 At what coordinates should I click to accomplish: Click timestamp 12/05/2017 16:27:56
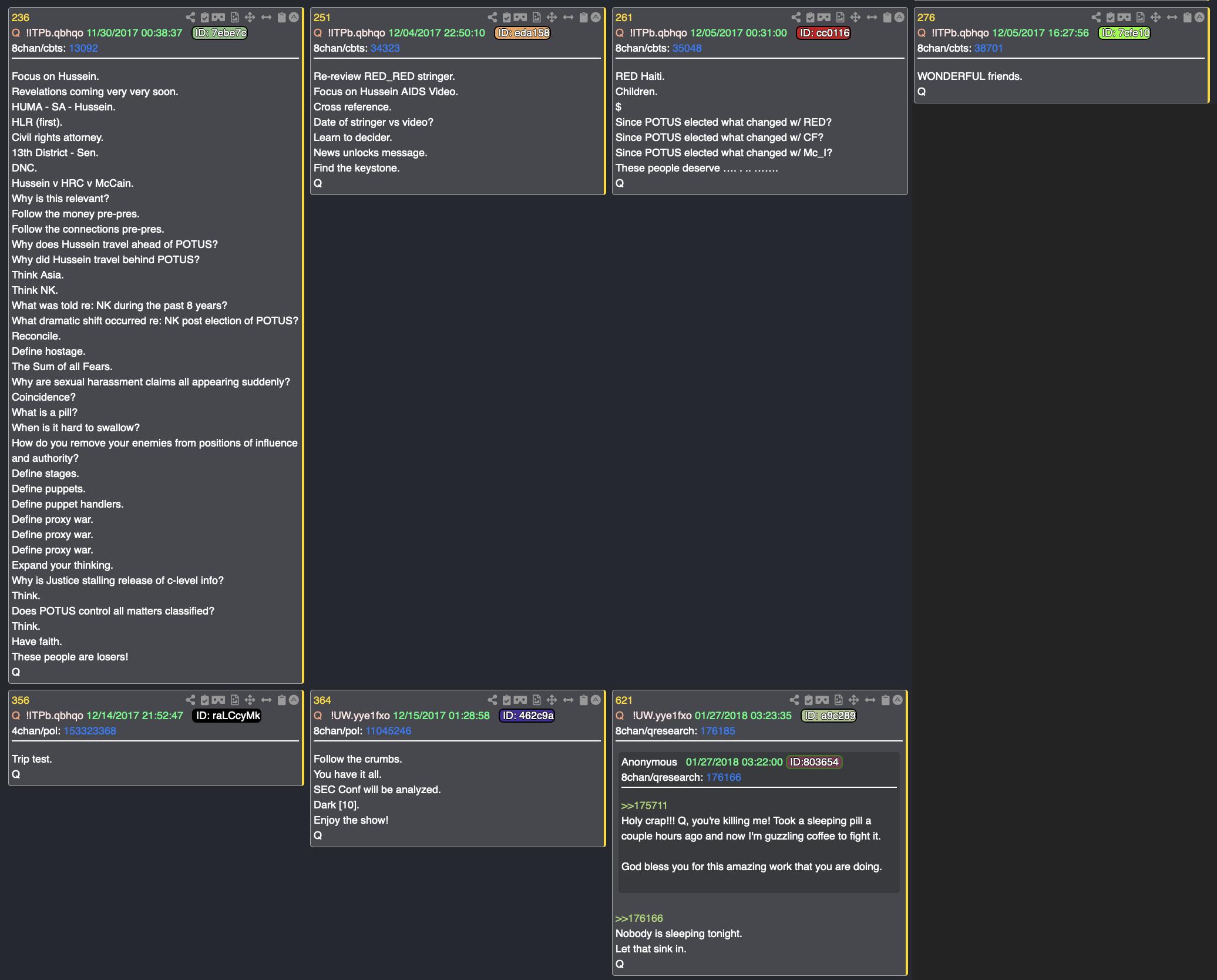point(1040,33)
